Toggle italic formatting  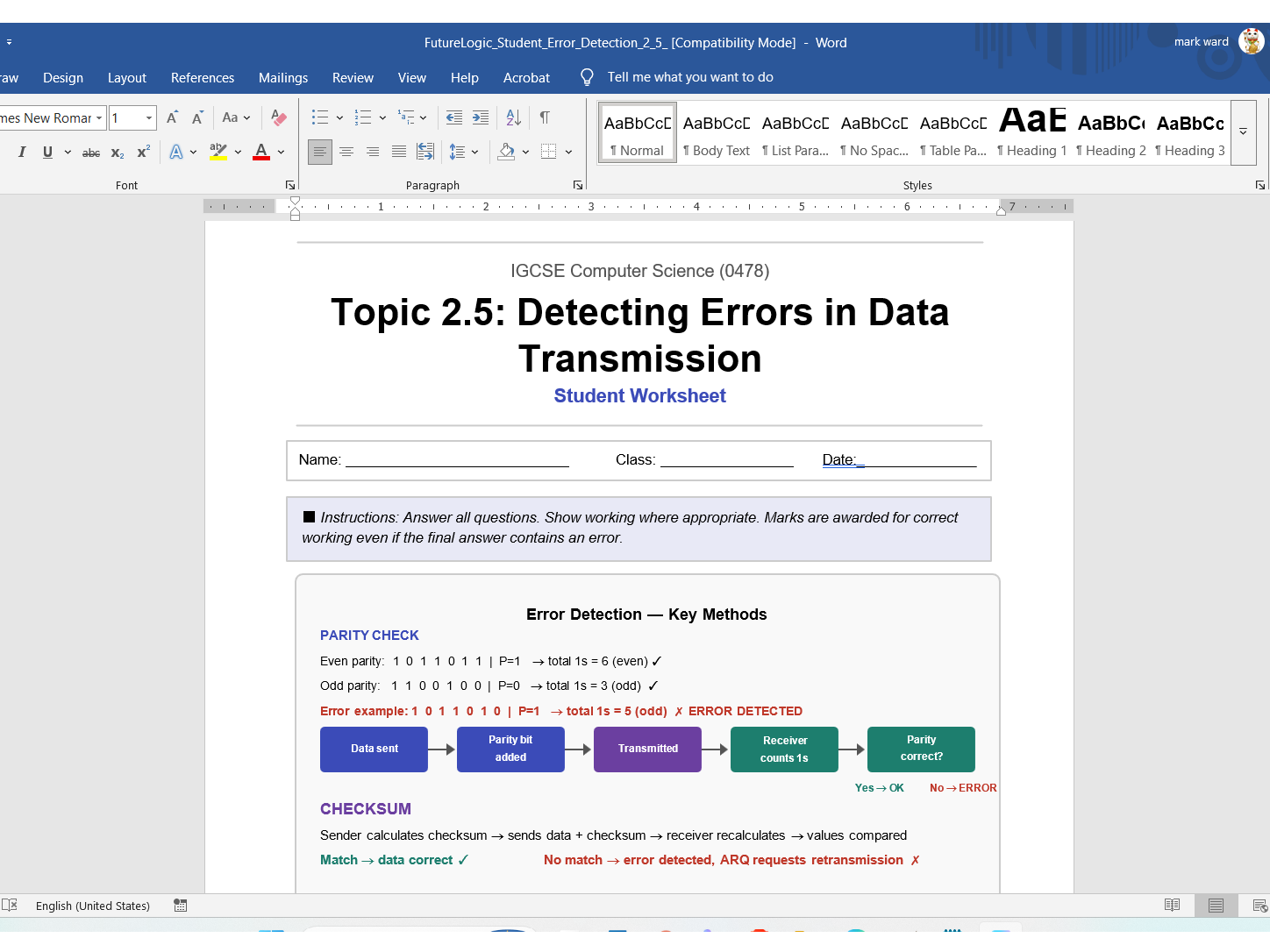[22, 152]
